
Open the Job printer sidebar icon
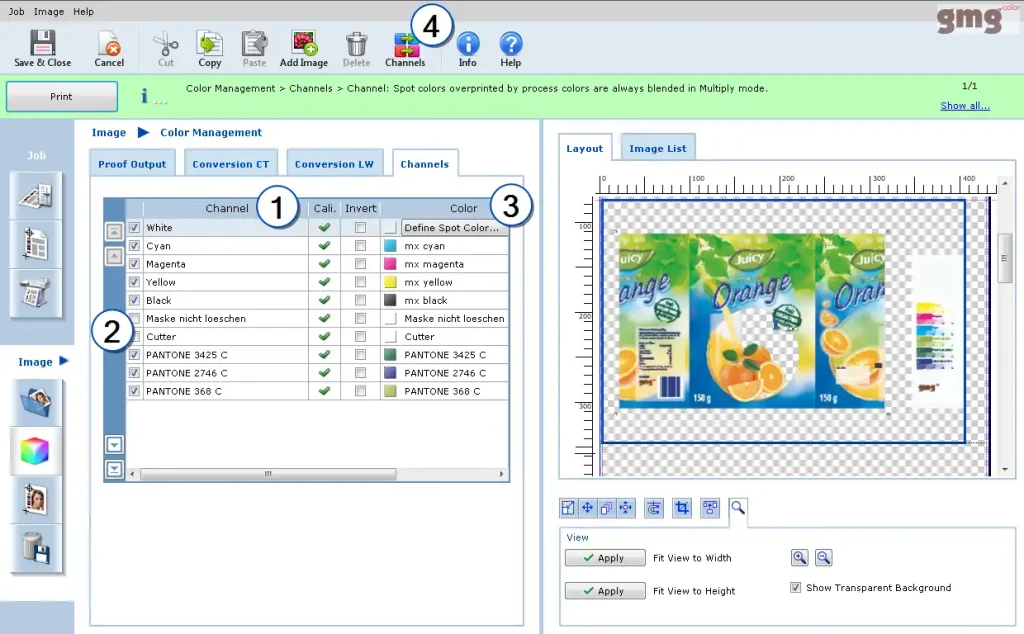coord(36,293)
